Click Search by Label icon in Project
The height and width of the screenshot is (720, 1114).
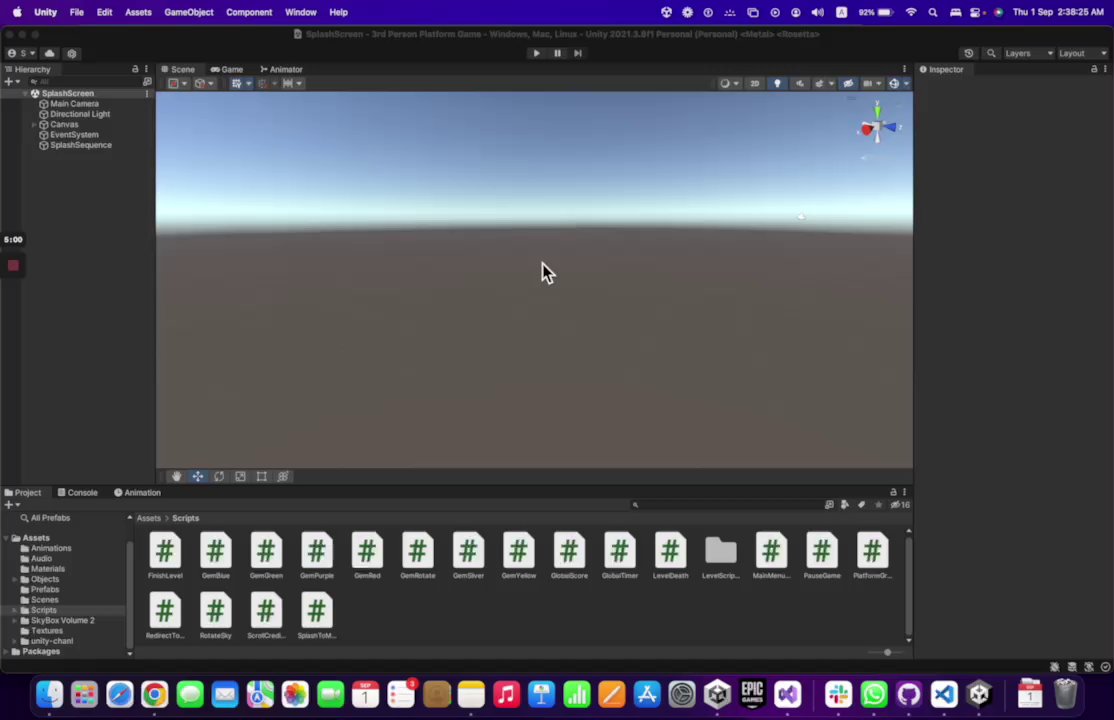tap(862, 505)
